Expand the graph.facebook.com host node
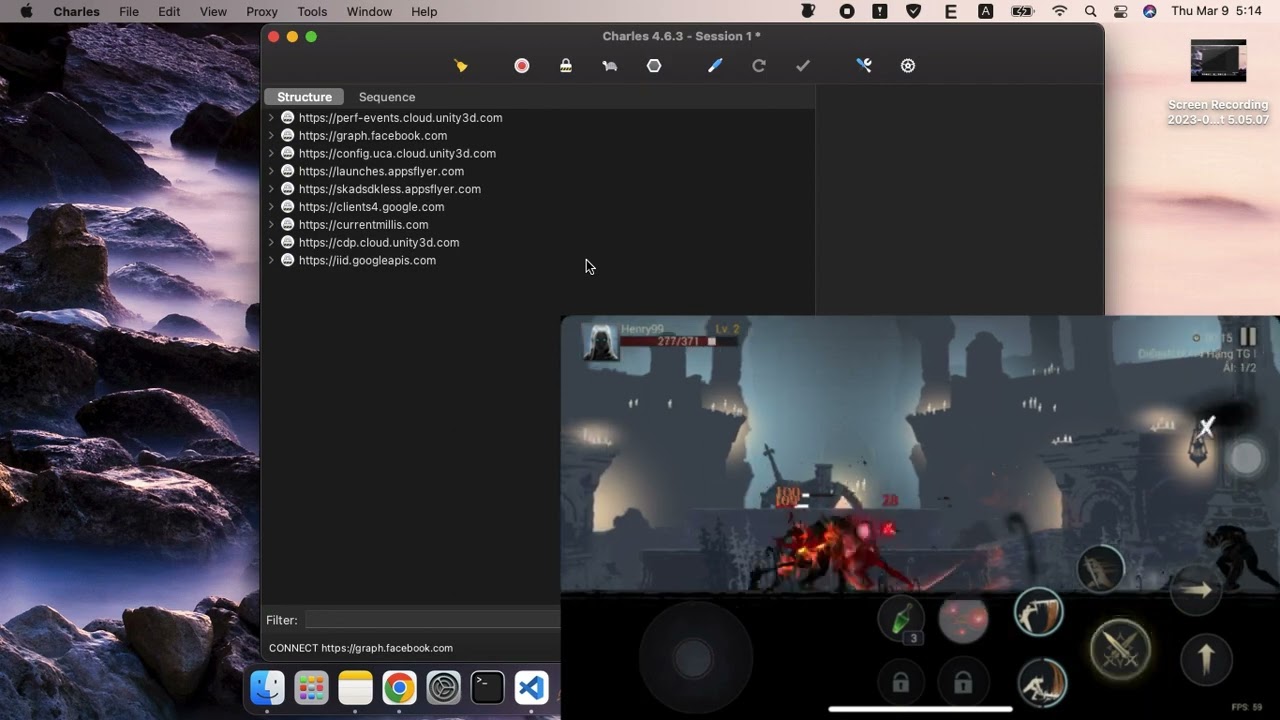The width and height of the screenshot is (1280, 720). point(271,136)
